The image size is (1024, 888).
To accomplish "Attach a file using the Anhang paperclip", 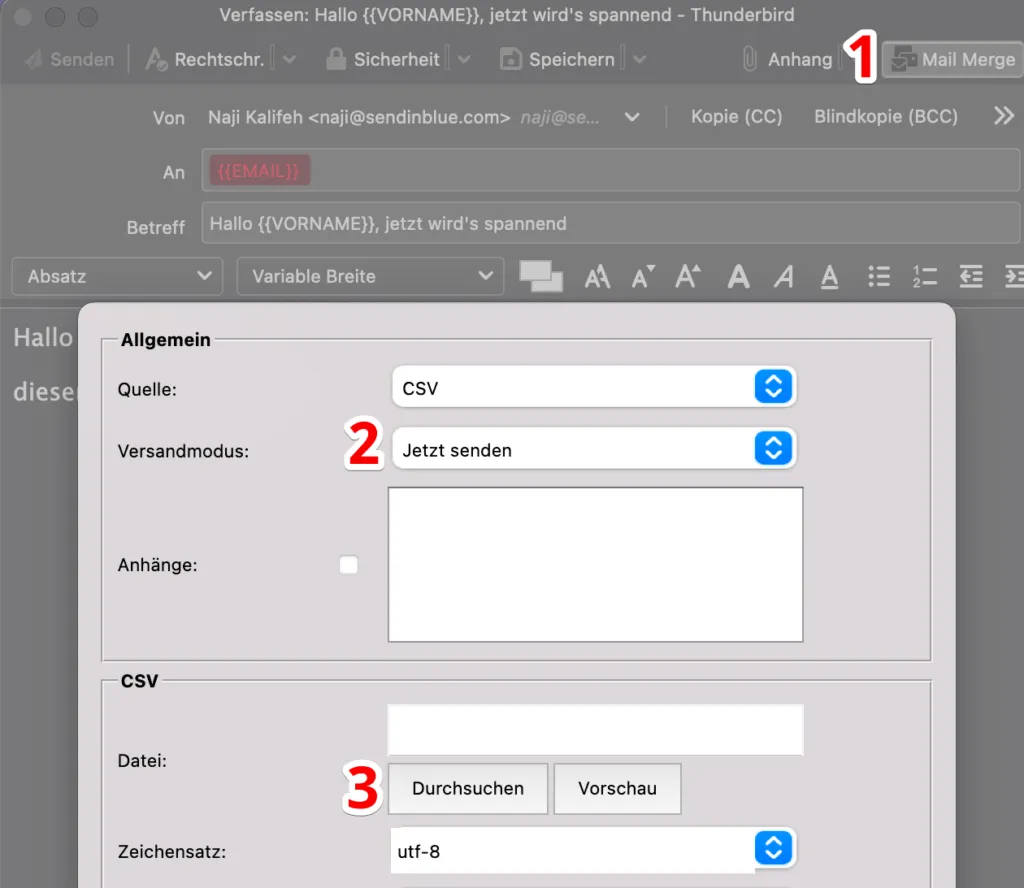I will click(x=790, y=59).
